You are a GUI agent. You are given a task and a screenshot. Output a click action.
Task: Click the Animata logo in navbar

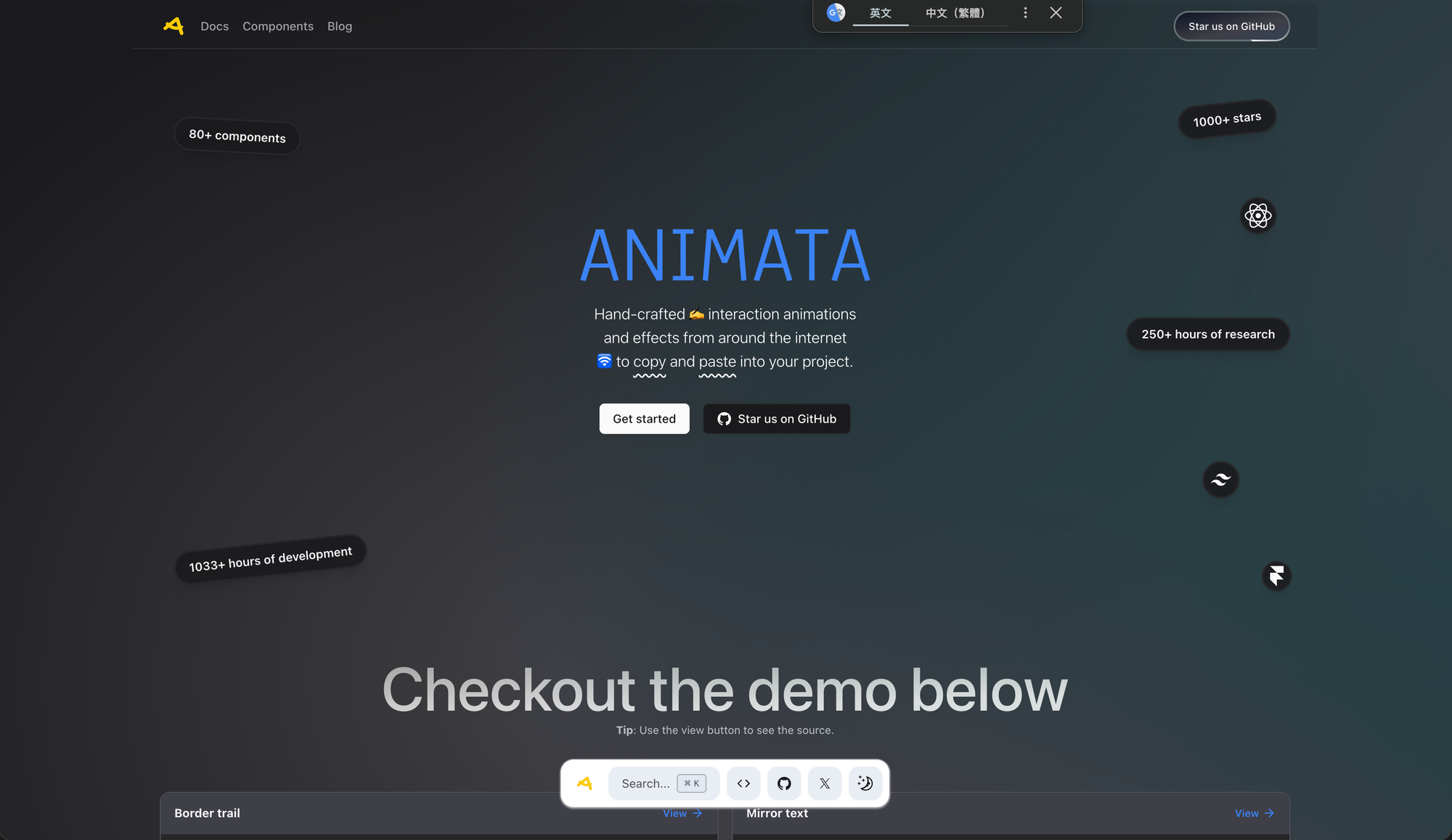click(174, 26)
